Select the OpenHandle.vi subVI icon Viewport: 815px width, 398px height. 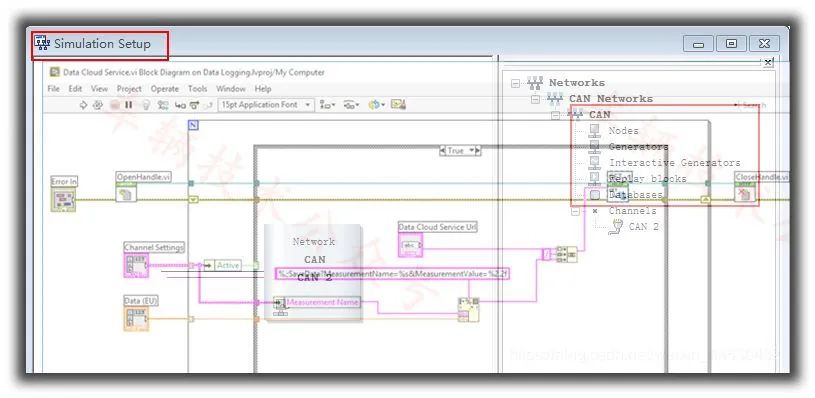(126, 193)
